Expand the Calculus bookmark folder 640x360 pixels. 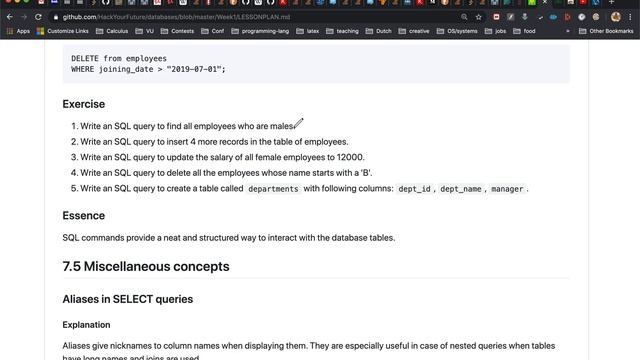[x=112, y=31]
